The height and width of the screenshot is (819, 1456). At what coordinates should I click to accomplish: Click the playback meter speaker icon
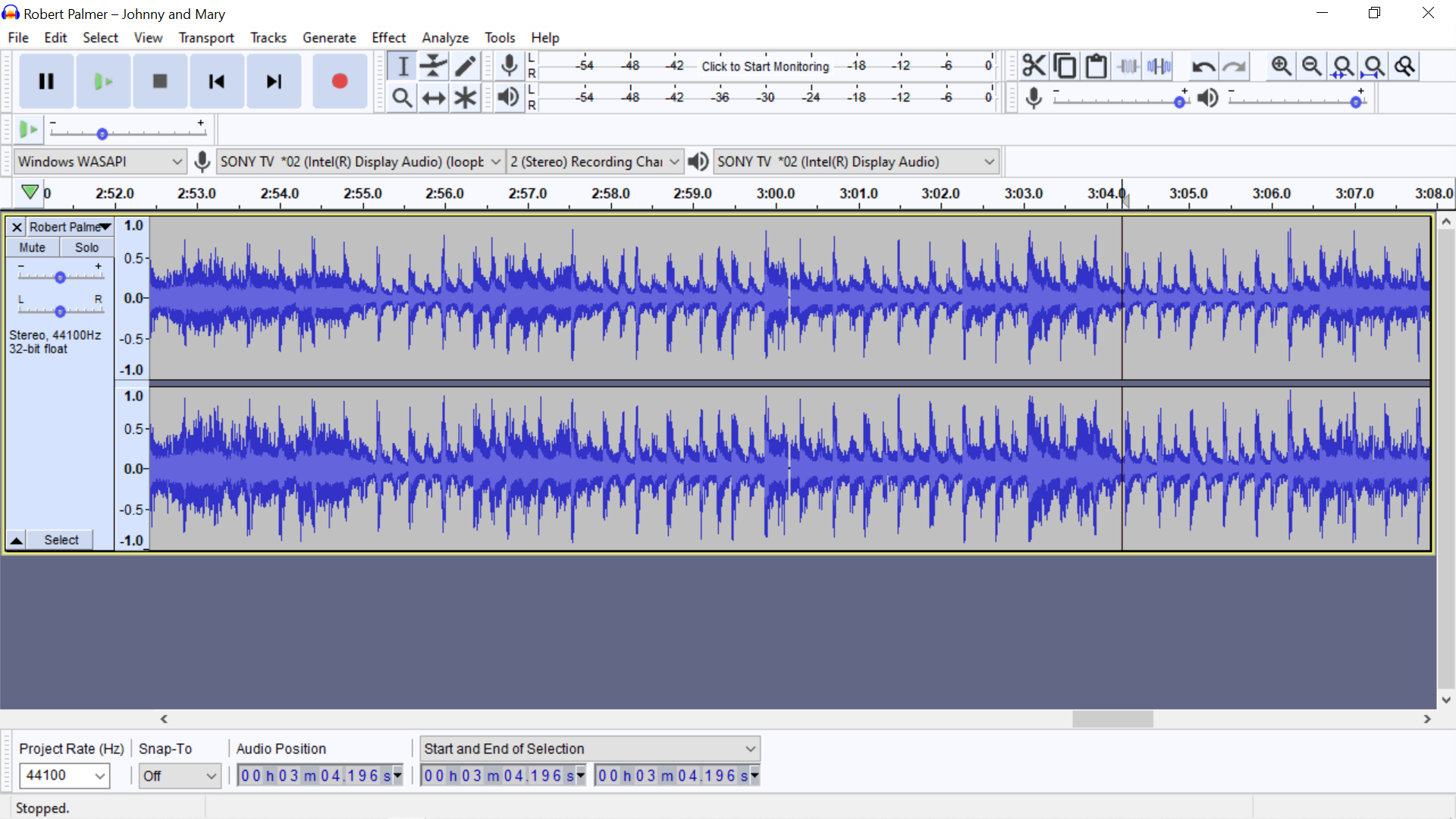[510, 98]
